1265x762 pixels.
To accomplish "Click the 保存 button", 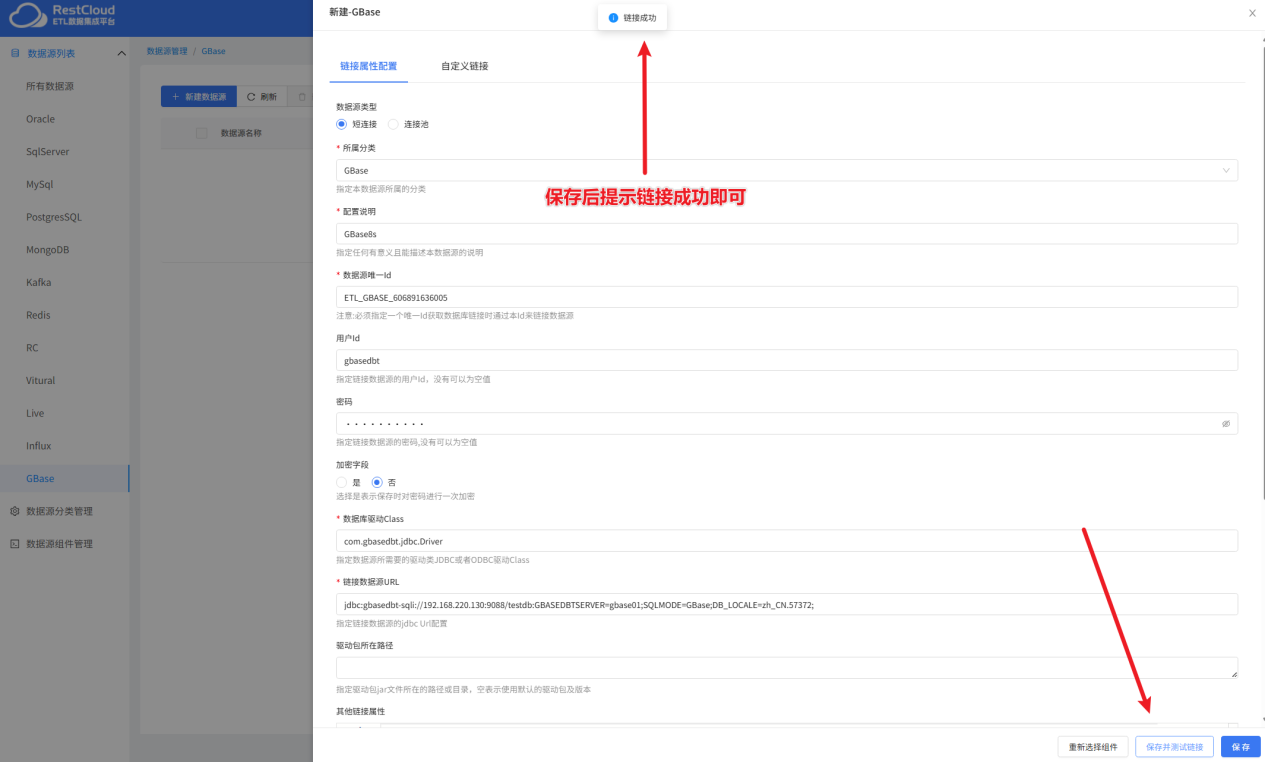I will click(1241, 747).
